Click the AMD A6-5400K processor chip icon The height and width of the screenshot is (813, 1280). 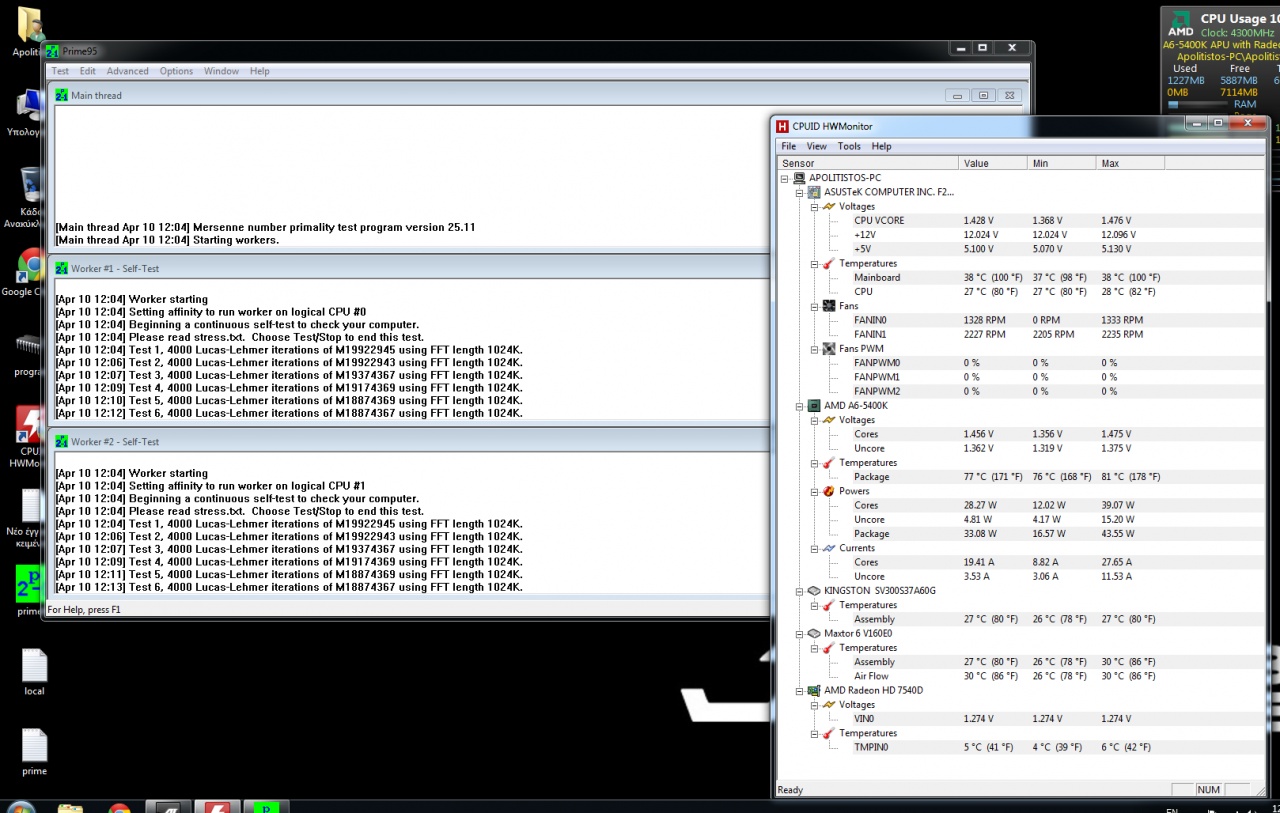814,406
